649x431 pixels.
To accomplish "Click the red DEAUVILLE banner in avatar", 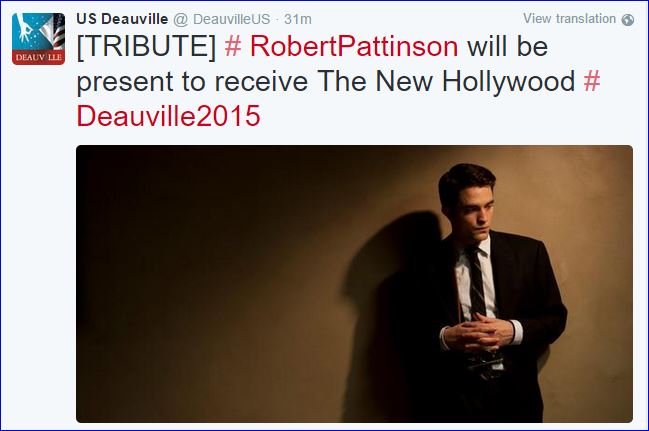I will [38, 57].
